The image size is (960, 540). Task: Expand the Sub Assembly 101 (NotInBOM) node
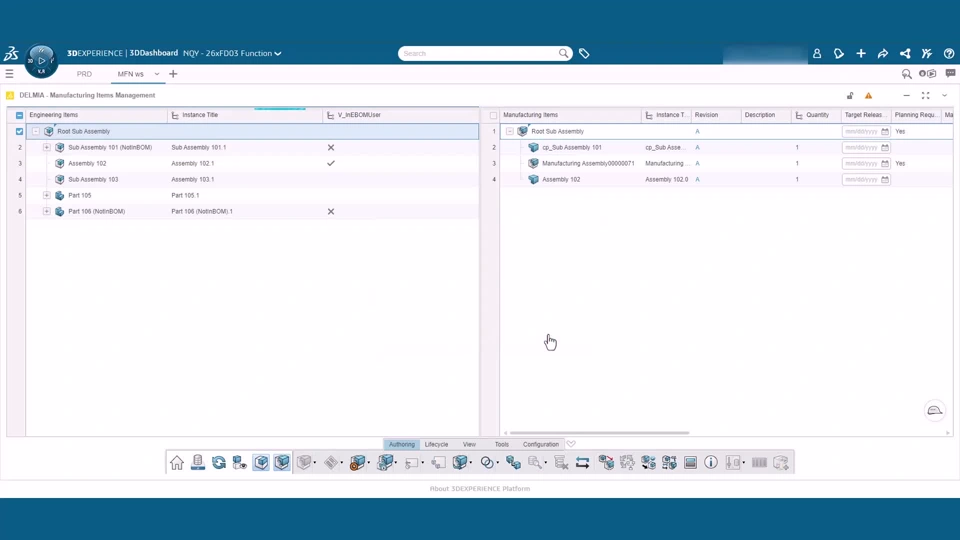pyautogui.click(x=47, y=148)
